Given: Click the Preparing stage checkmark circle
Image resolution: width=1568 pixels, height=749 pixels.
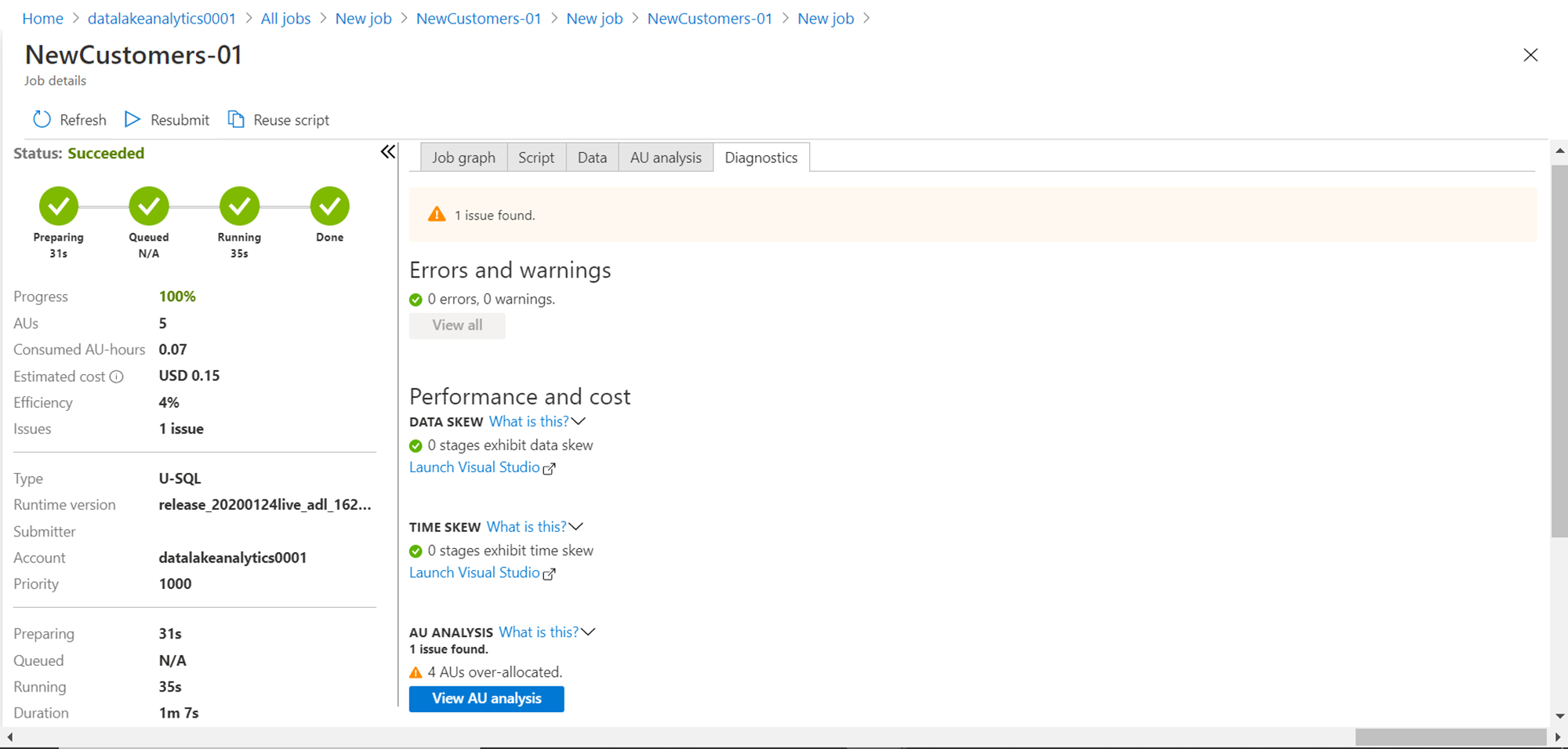Looking at the screenshot, I should click(x=59, y=206).
